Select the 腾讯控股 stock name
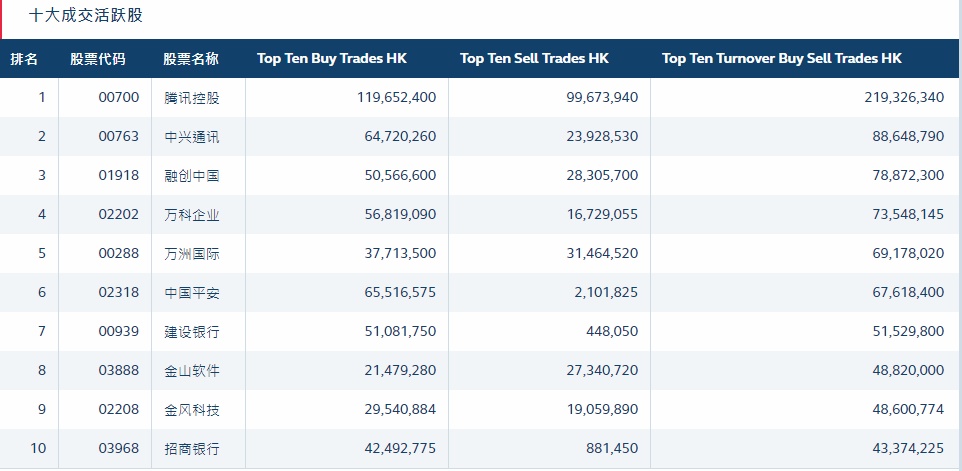962x471 pixels. tap(191, 98)
